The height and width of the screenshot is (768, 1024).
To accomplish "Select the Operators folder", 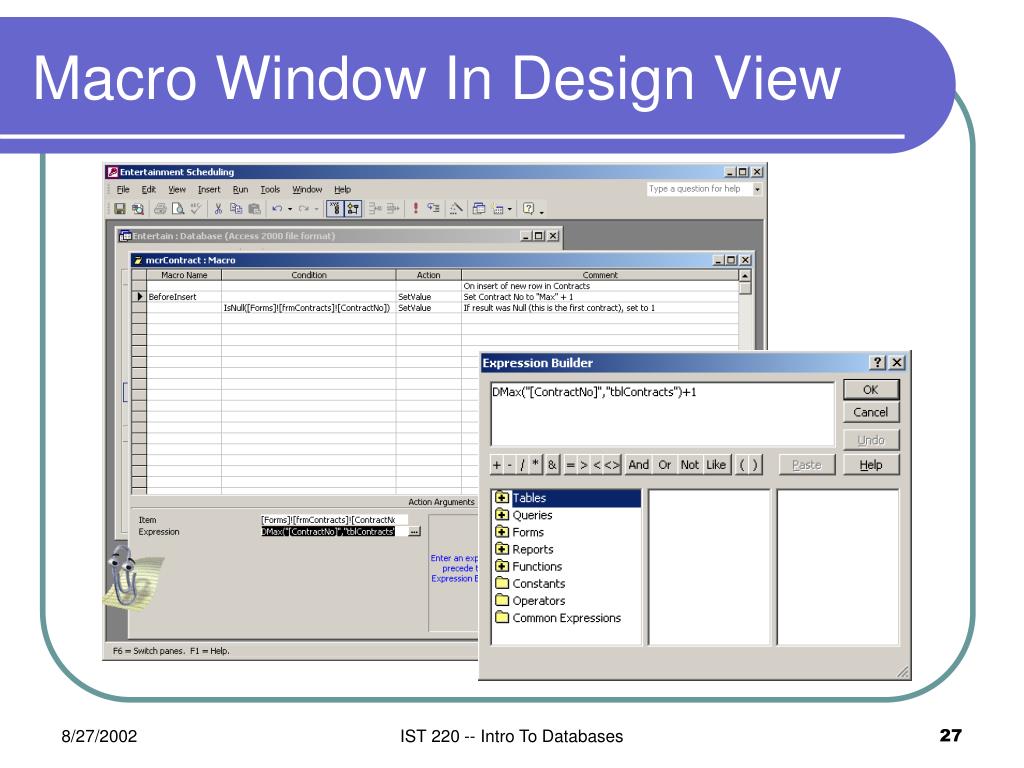I will click(530, 600).
